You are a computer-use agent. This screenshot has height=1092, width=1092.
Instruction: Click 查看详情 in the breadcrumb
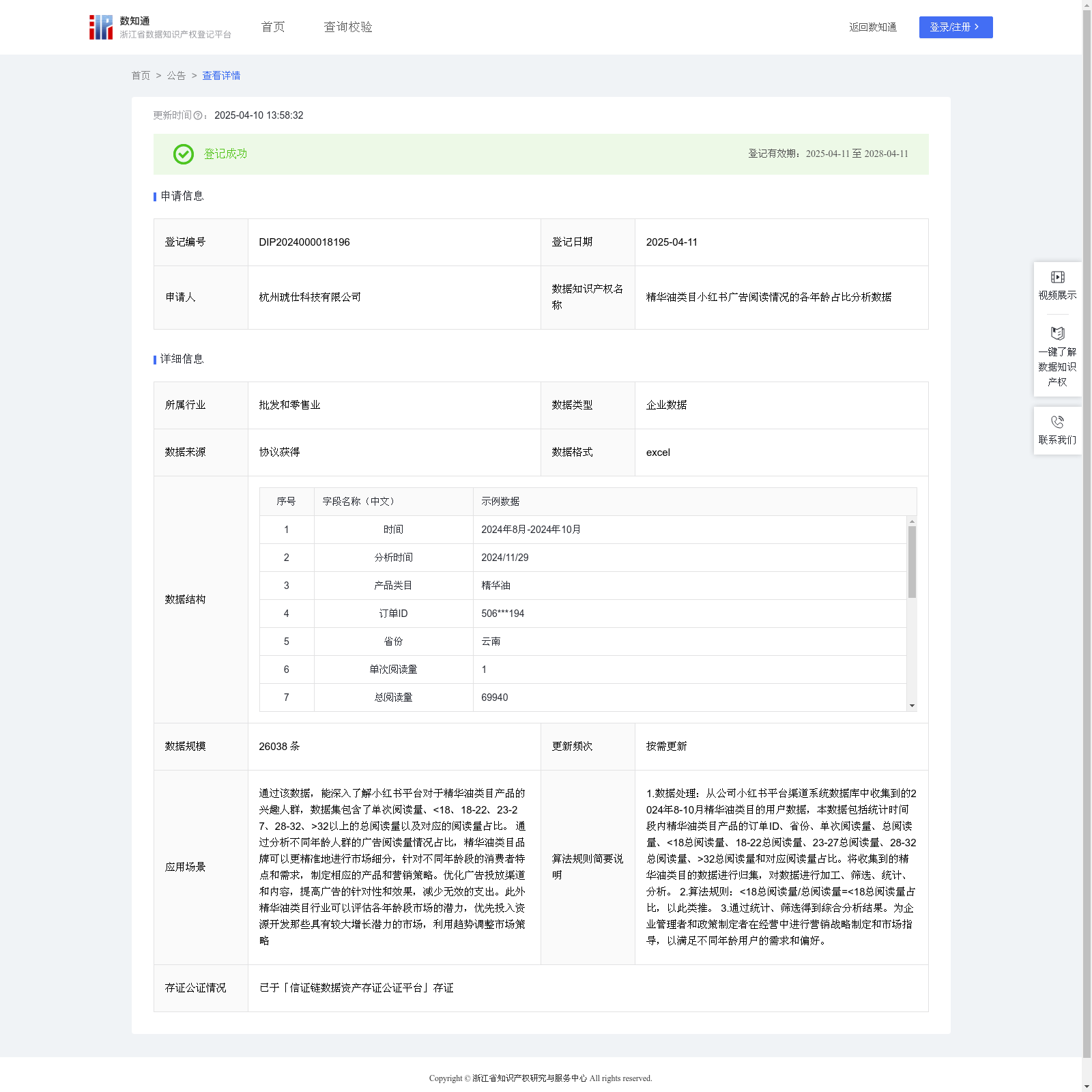[221, 76]
